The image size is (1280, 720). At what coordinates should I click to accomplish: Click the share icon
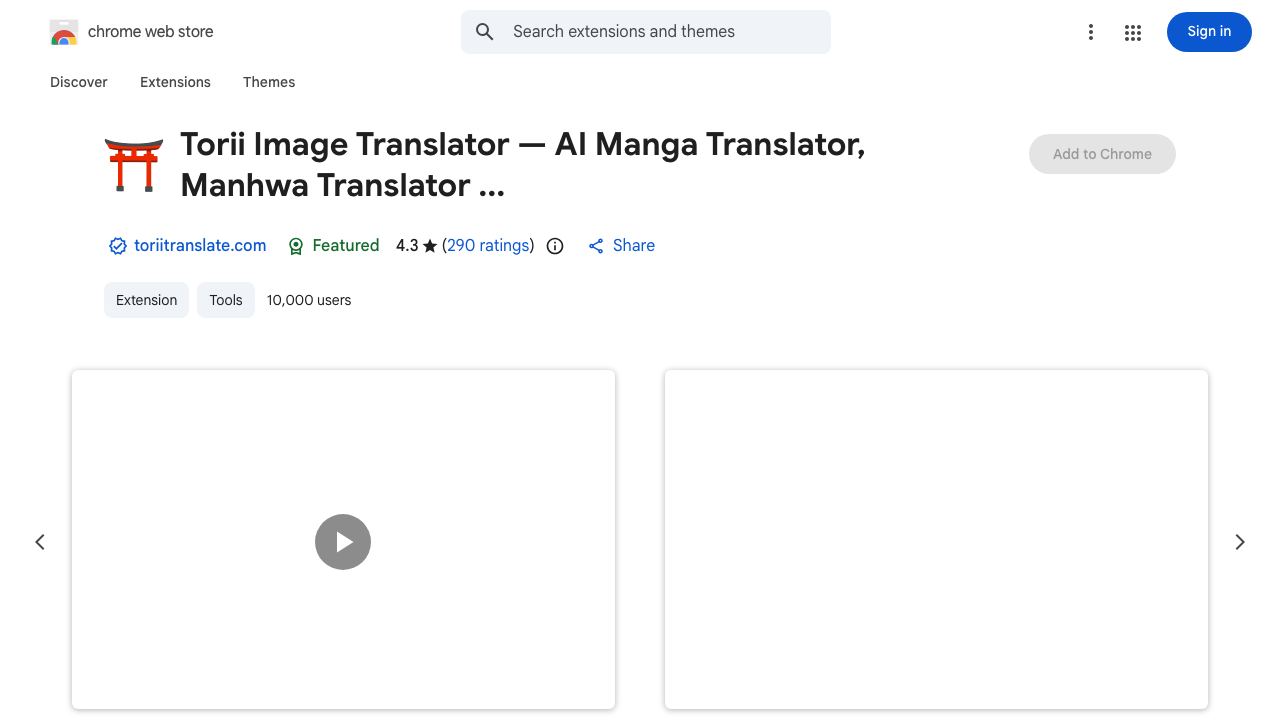(x=596, y=246)
